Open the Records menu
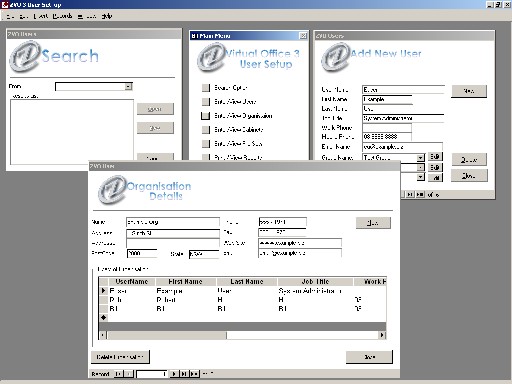Screen dimensions: 512x384 coord(62,16)
